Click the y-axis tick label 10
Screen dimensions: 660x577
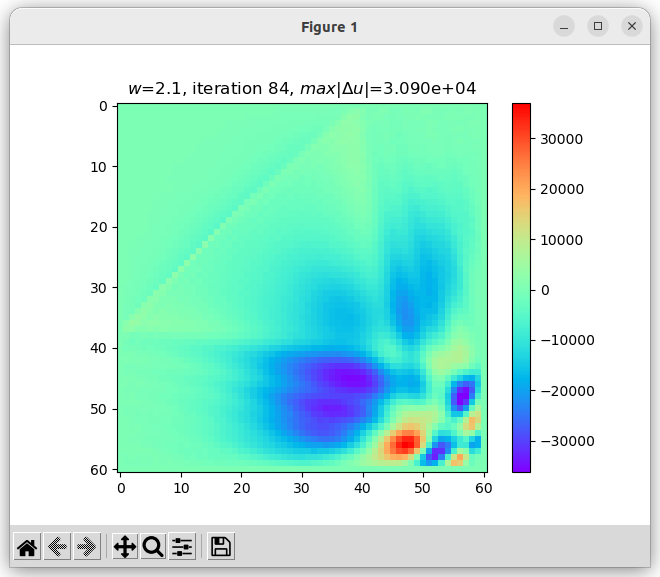pos(98,168)
